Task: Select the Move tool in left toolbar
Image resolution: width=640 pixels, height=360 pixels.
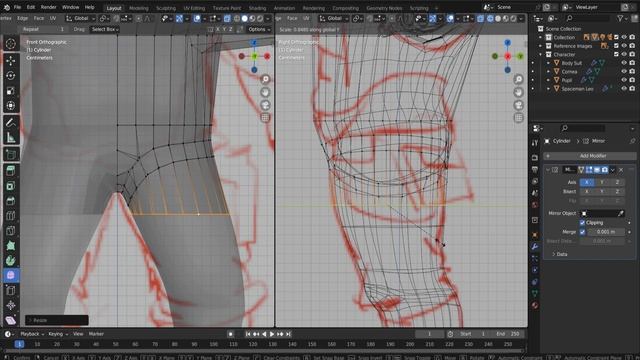Action: (11, 60)
